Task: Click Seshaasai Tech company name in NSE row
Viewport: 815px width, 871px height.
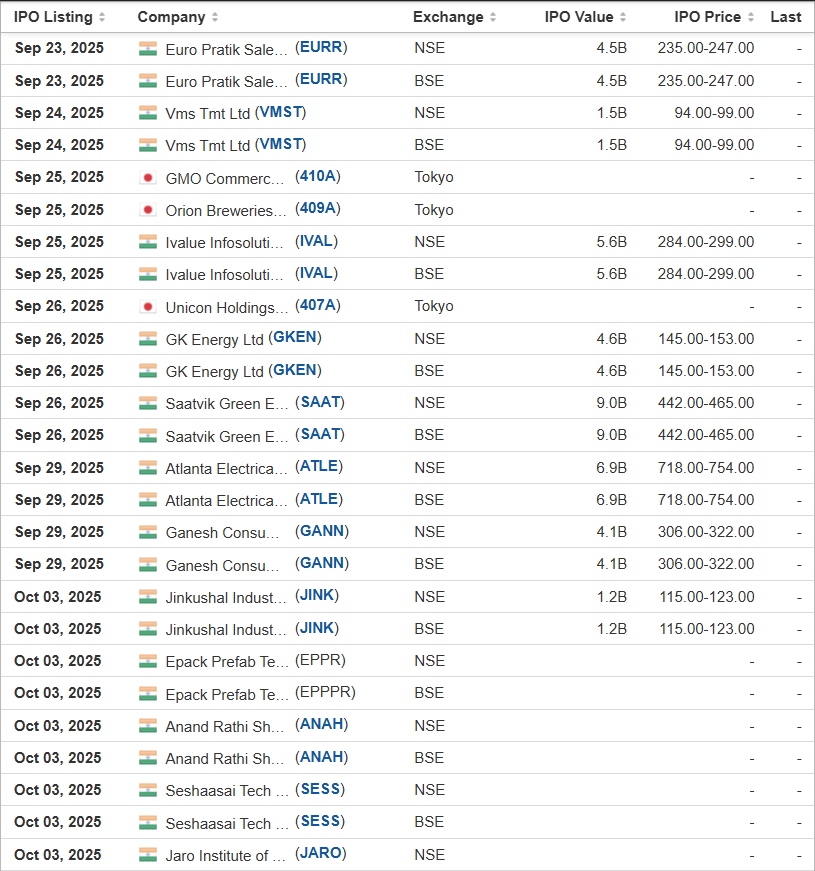Action: 227,790
